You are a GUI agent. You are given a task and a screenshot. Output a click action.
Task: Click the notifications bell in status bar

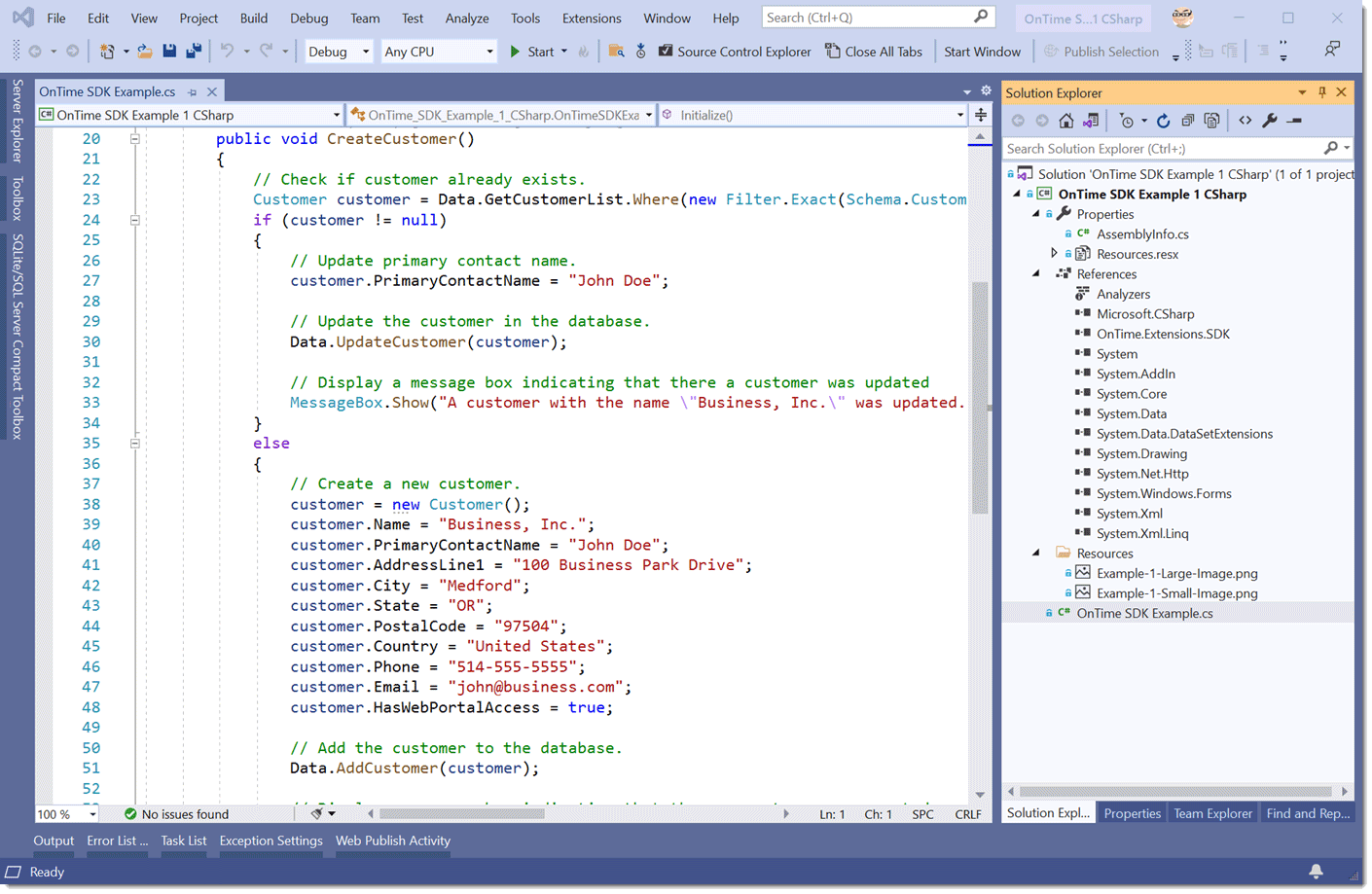click(1316, 872)
